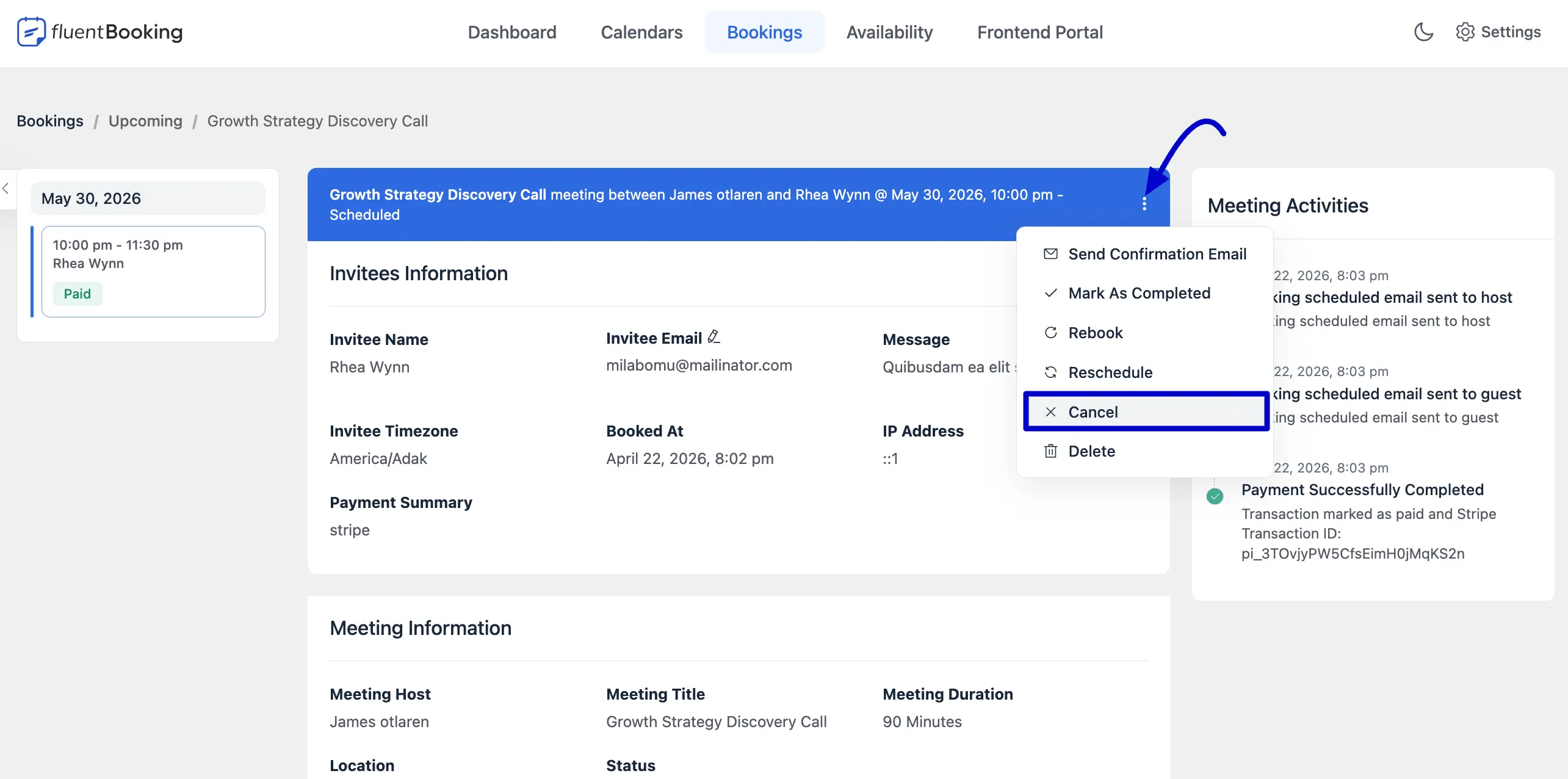This screenshot has width=1568, height=779.
Task: Click the bold scheduled email sent to host entry
Action: pyautogui.click(x=1392, y=297)
